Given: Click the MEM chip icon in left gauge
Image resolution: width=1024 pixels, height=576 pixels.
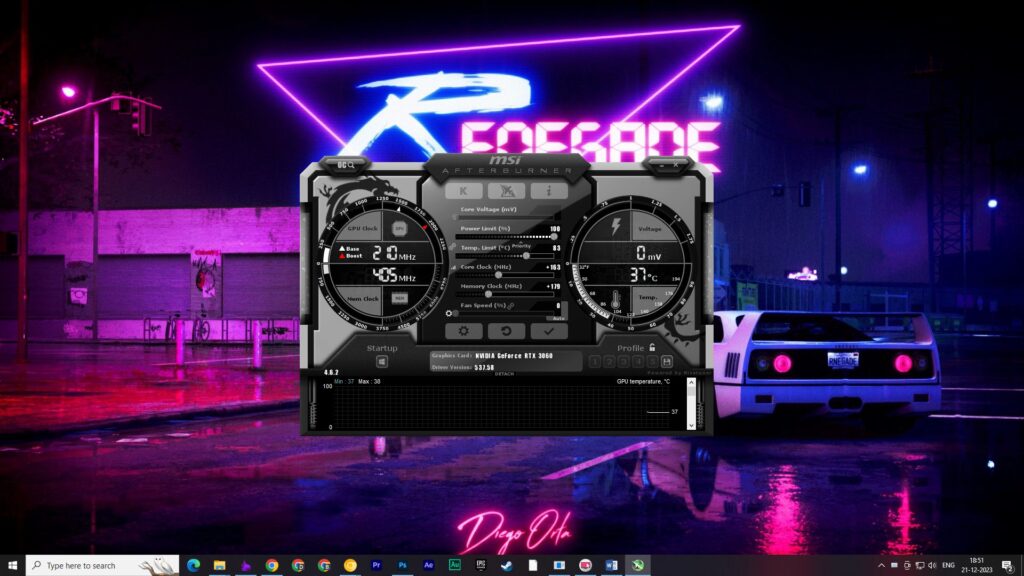Looking at the screenshot, I should click(400, 298).
